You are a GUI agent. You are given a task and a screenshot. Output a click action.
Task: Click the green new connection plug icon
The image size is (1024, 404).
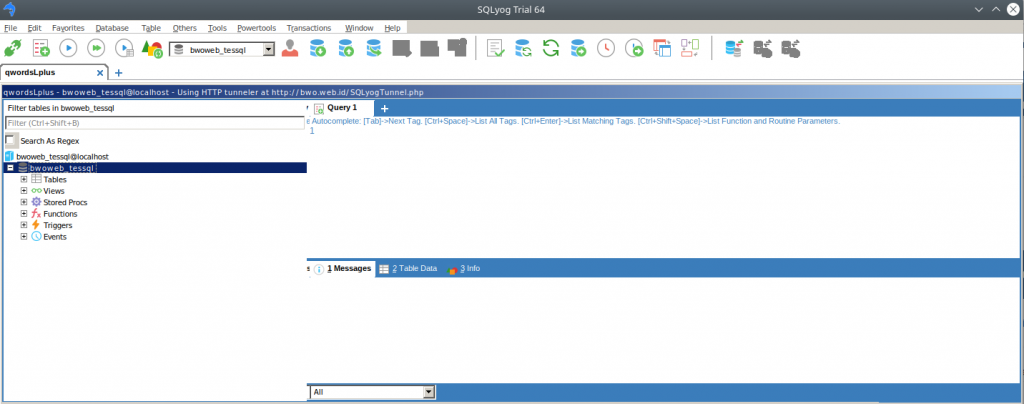[13, 48]
